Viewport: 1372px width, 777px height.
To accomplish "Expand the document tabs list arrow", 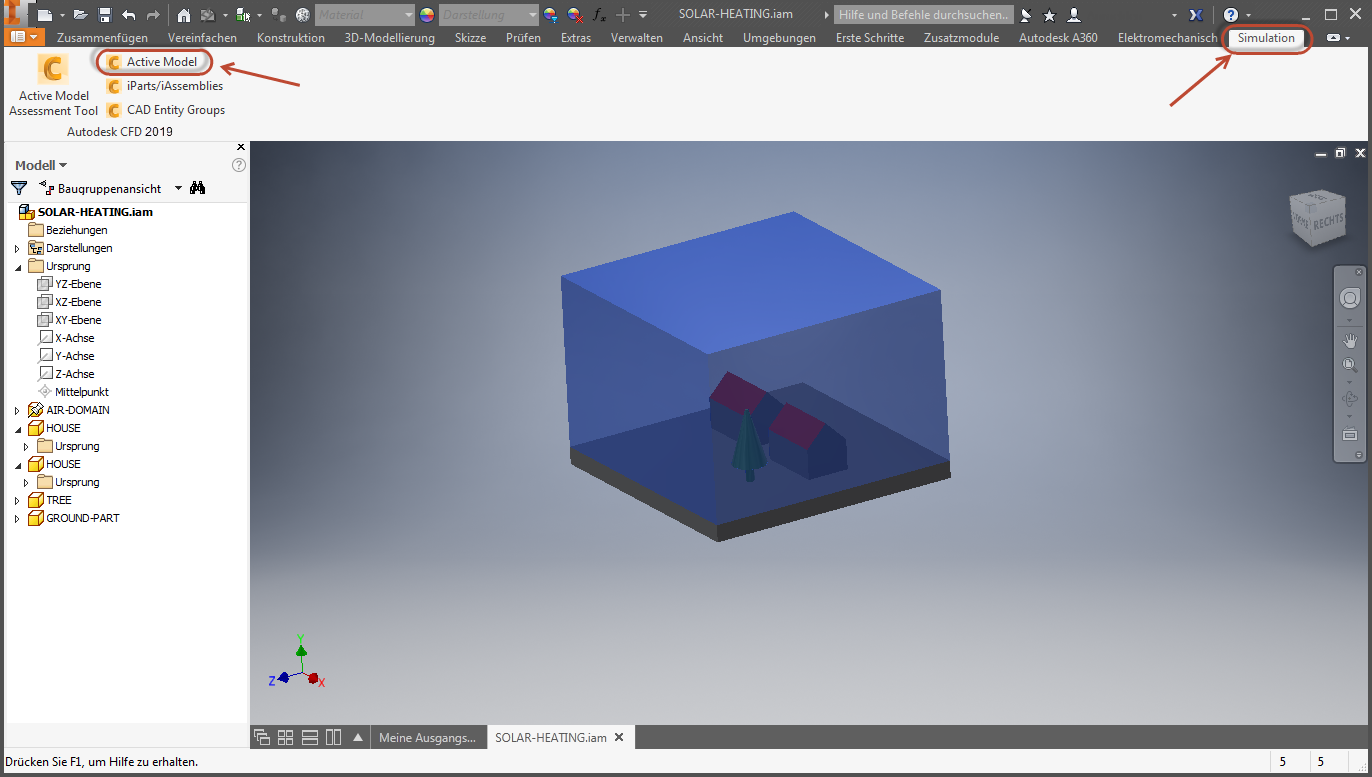I will pyautogui.click(x=358, y=737).
